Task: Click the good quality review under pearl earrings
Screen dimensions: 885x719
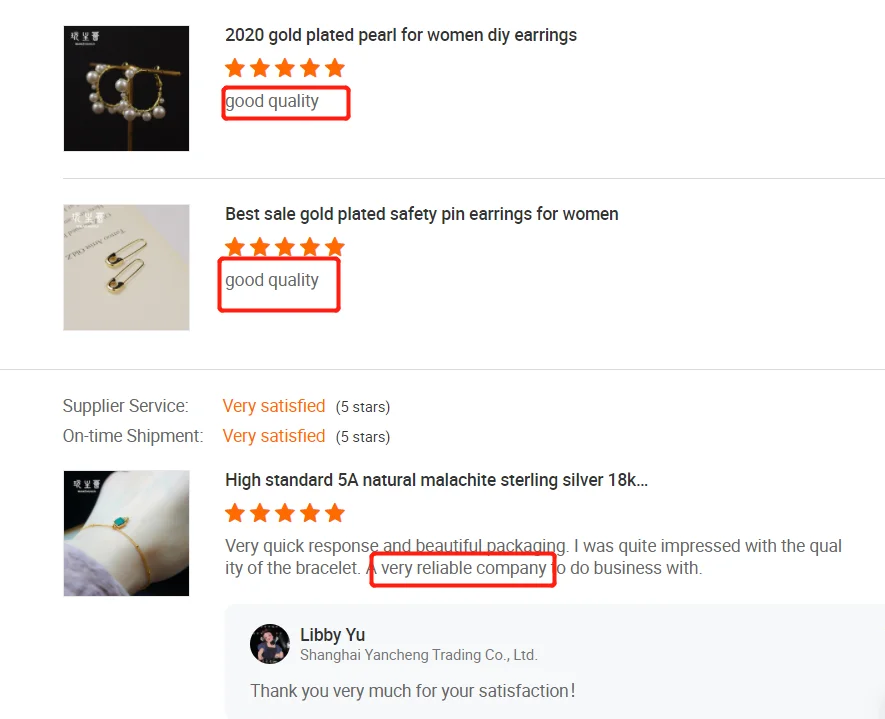Action: pos(272,102)
